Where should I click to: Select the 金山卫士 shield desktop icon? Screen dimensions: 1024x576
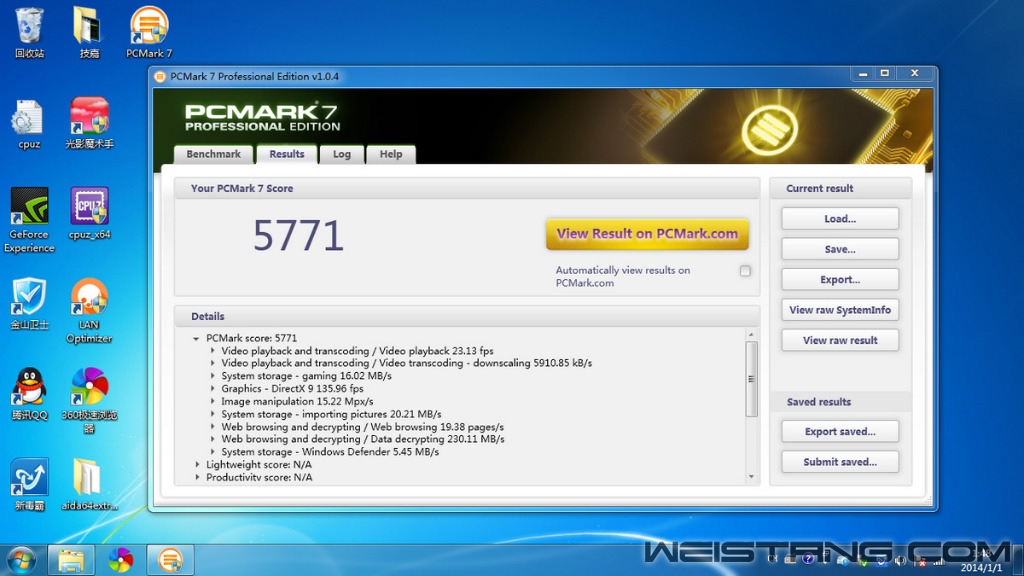pyautogui.click(x=29, y=304)
